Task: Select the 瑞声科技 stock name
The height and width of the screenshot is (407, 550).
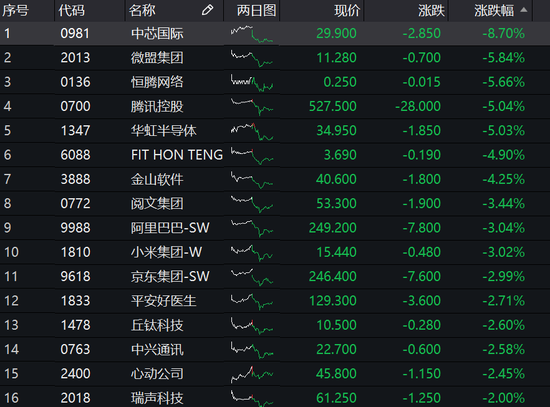Action: tap(157, 398)
